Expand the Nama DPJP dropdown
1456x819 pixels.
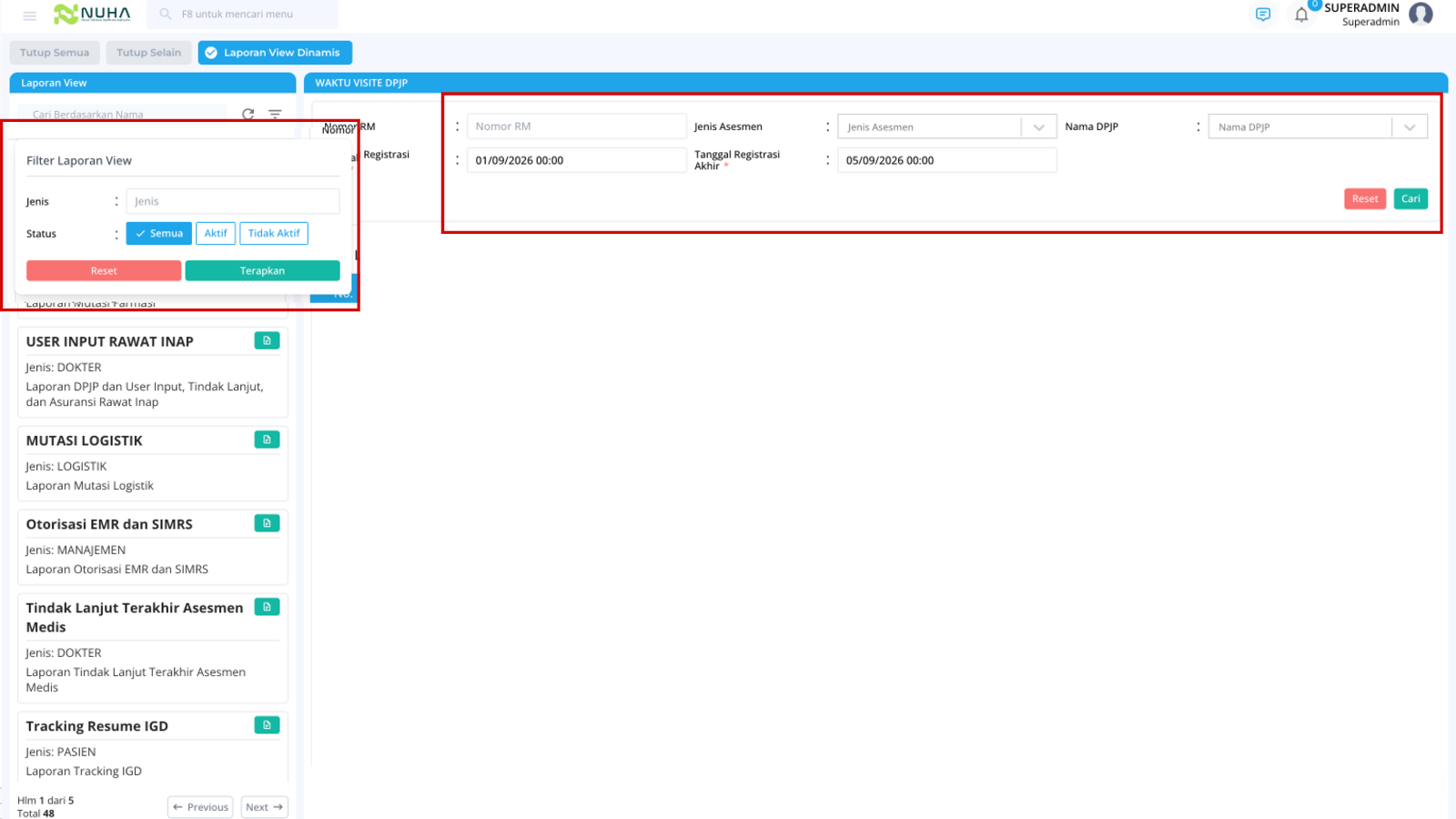click(1410, 127)
